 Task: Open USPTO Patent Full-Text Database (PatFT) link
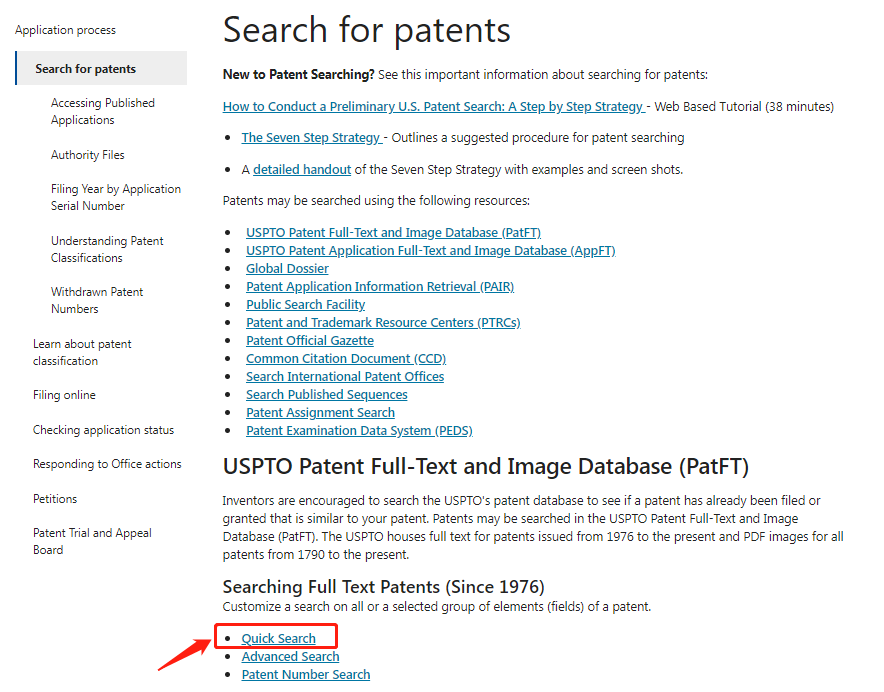tap(393, 233)
